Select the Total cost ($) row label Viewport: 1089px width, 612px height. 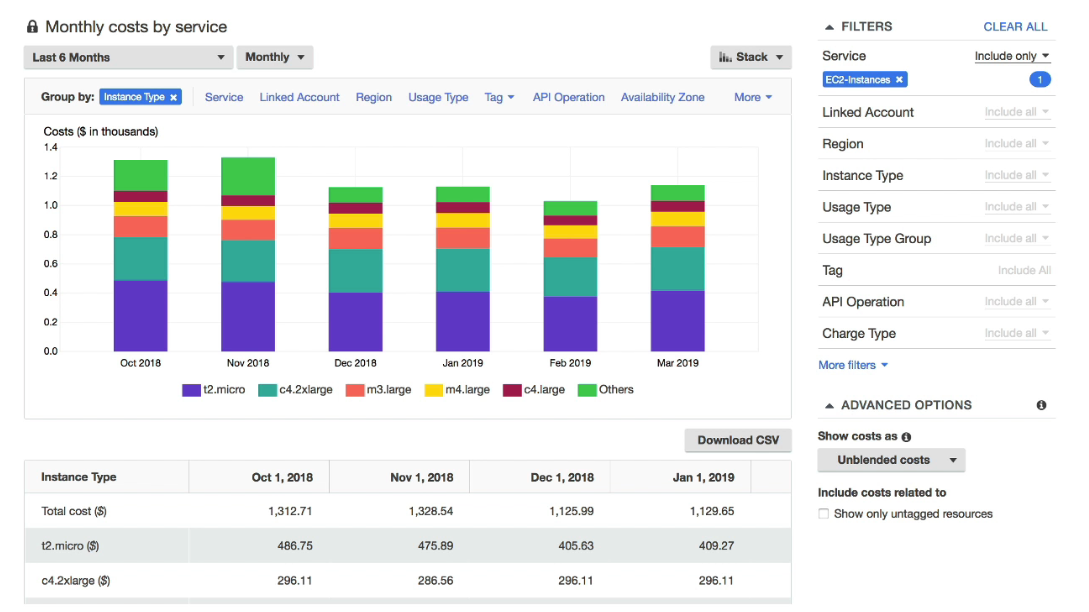[74, 511]
